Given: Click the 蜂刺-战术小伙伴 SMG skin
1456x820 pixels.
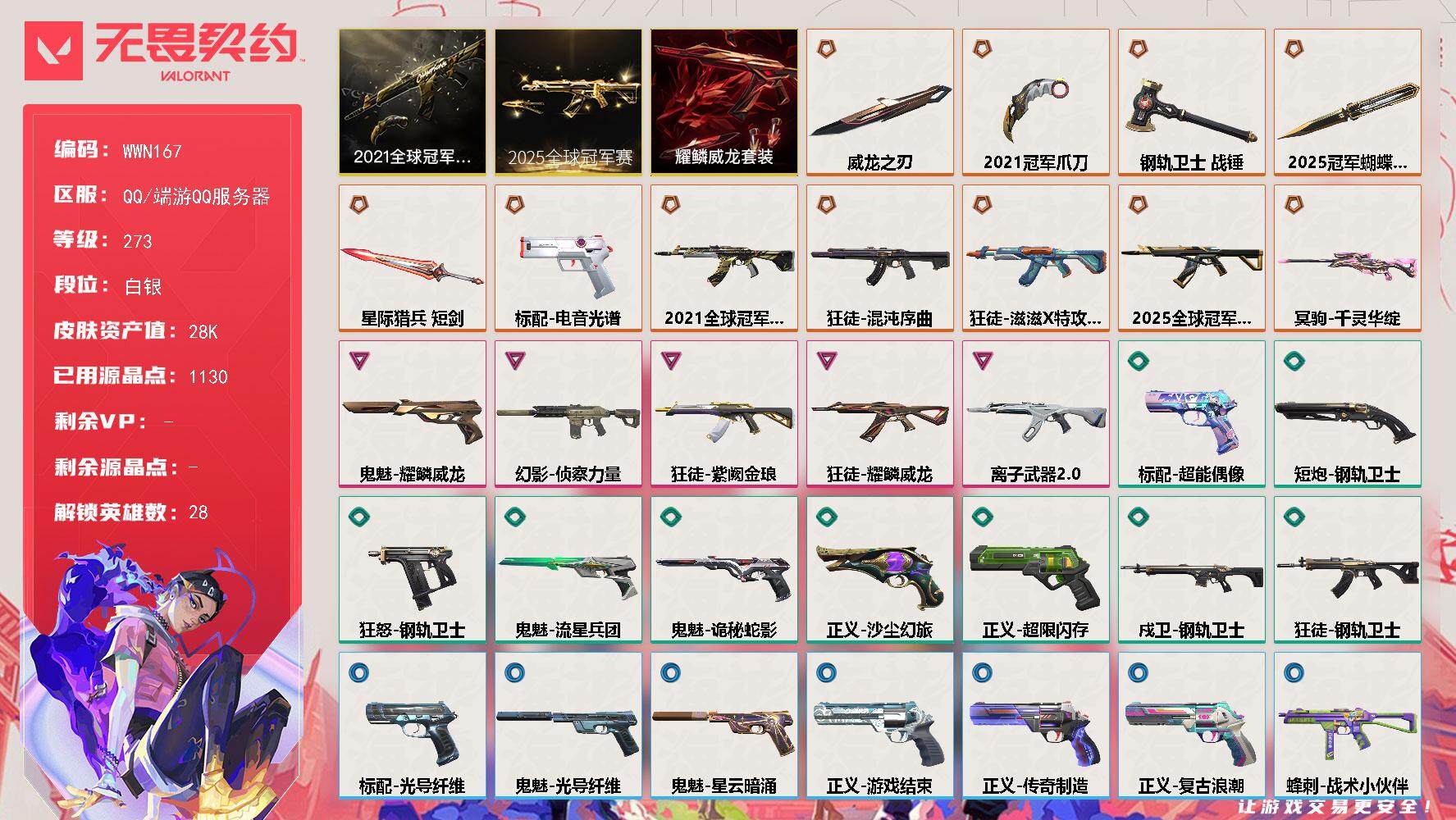Looking at the screenshot, I should click(x=1347, y=726).
